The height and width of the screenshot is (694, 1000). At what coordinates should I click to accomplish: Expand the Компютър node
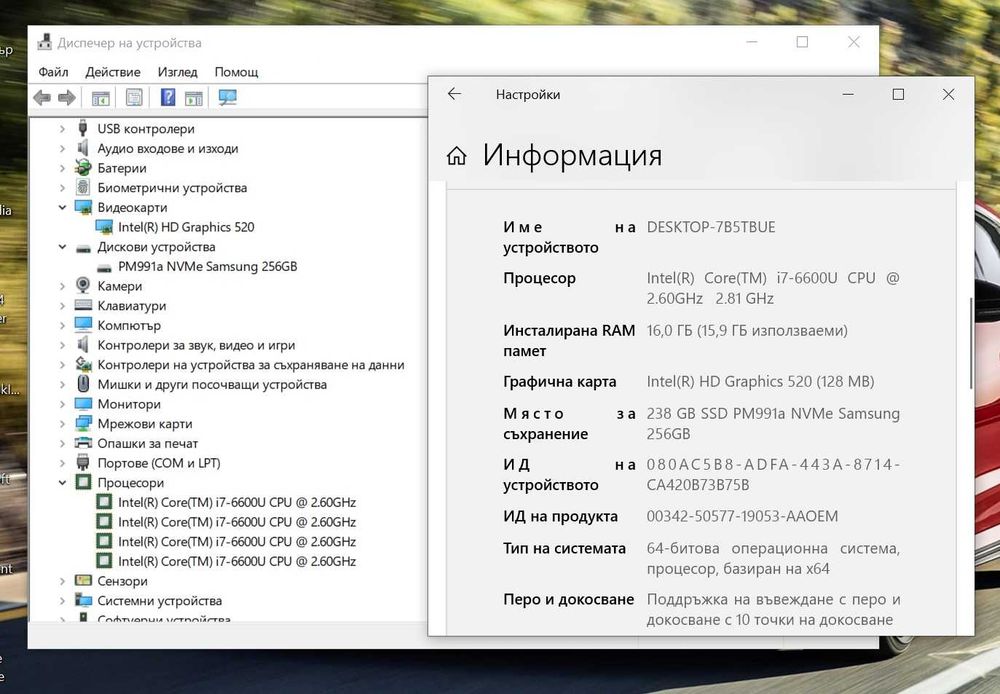tap(62, 325)
